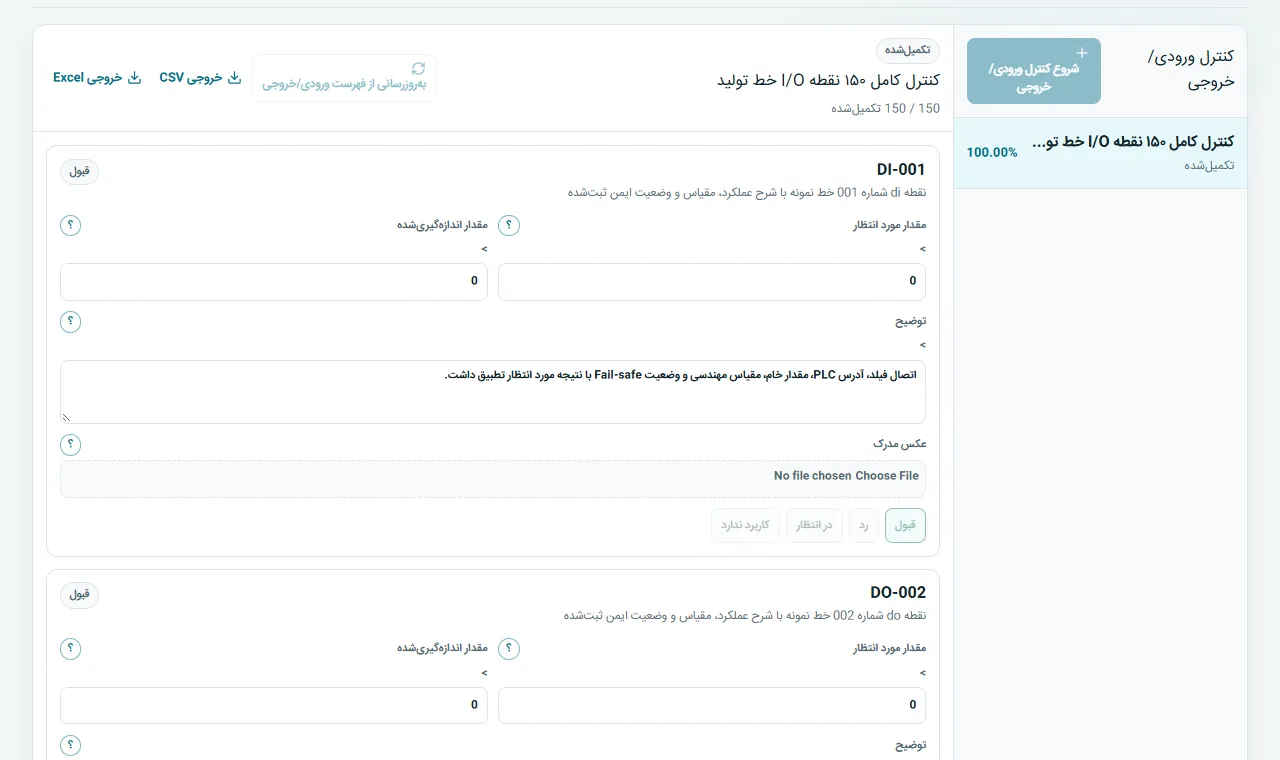Focus the DI-001 description textarea
The width and height of the screenshot is (1280, 760).
[493, 392]
